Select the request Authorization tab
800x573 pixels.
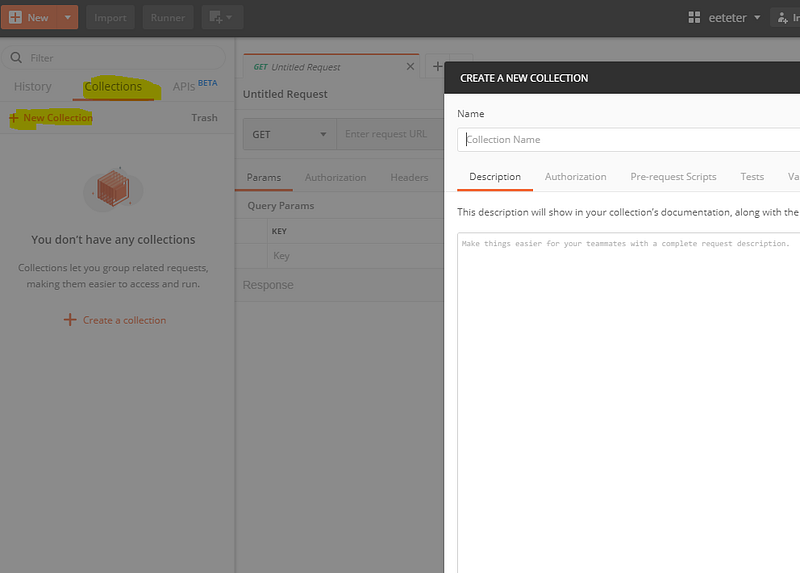336,178
